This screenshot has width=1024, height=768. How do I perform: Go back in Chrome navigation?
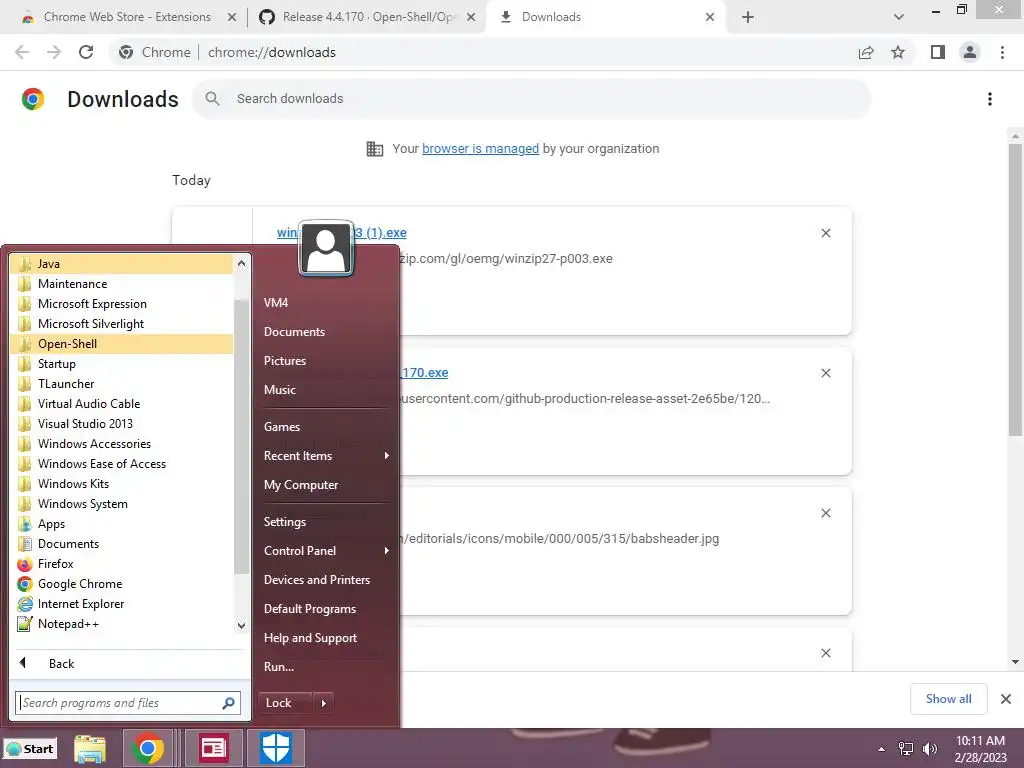point(22,52)
